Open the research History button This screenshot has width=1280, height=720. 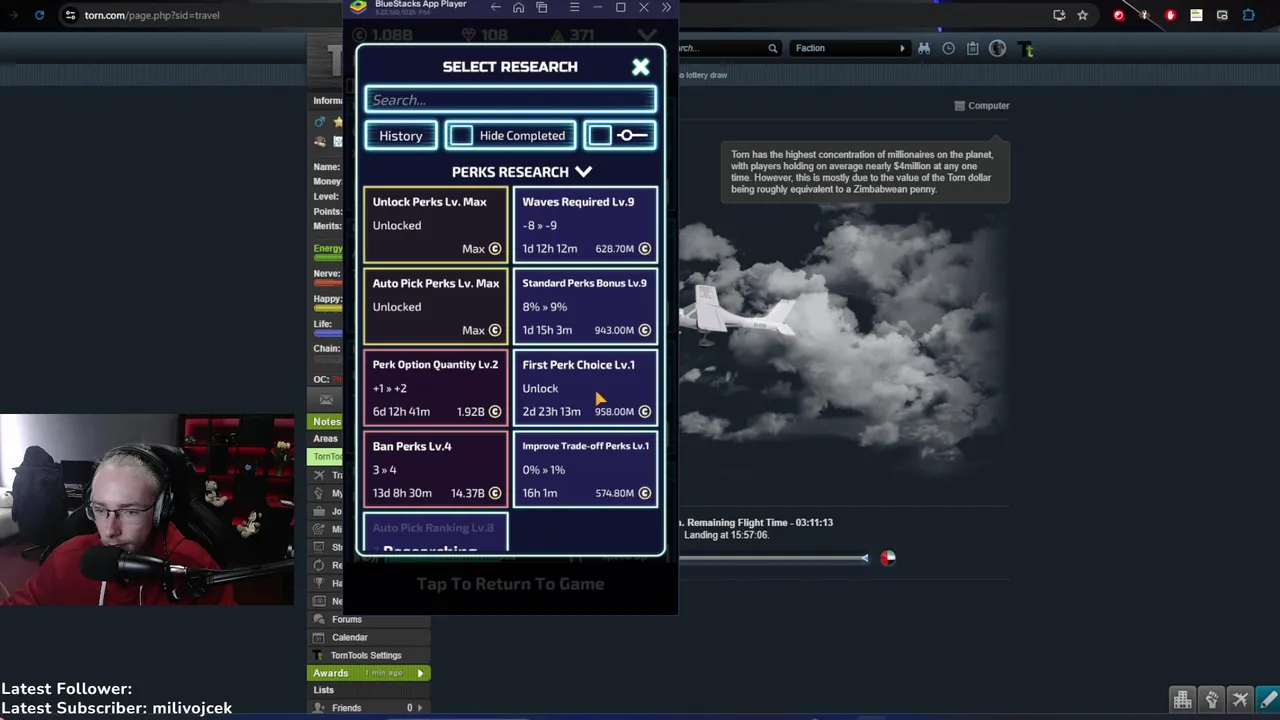pyautogui.click(x=401, y=135)
